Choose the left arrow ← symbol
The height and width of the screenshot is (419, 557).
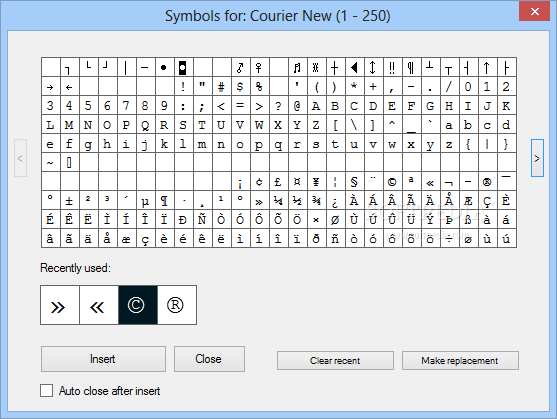[x=69, y=87]
